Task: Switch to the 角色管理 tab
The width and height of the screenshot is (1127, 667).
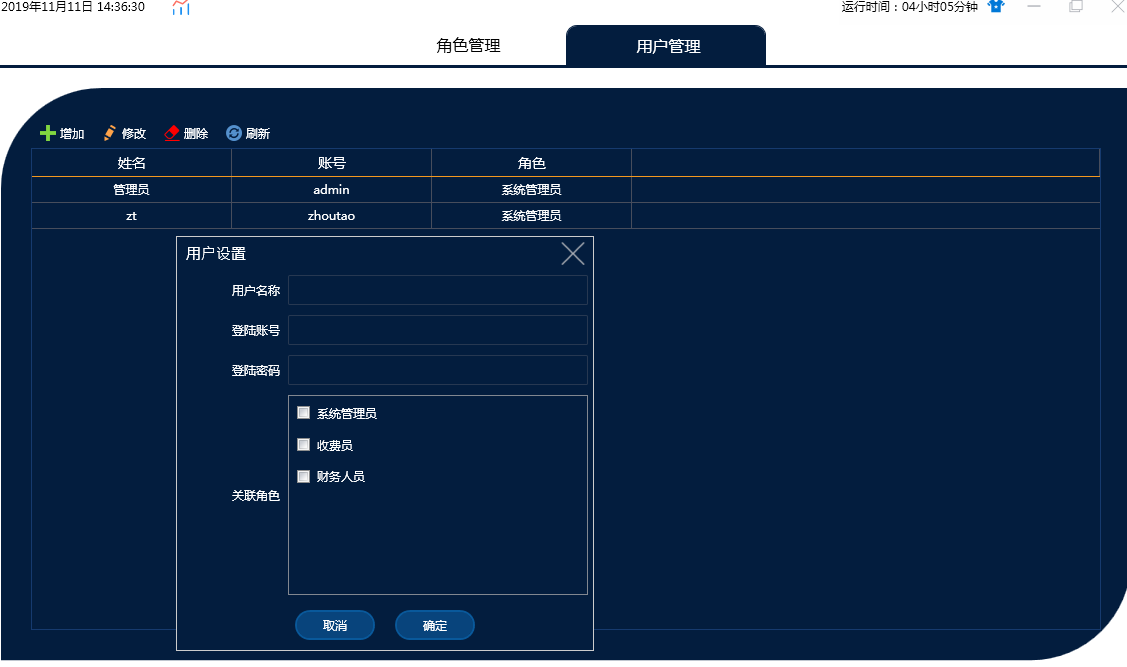Action: click(x=468, y=46)
